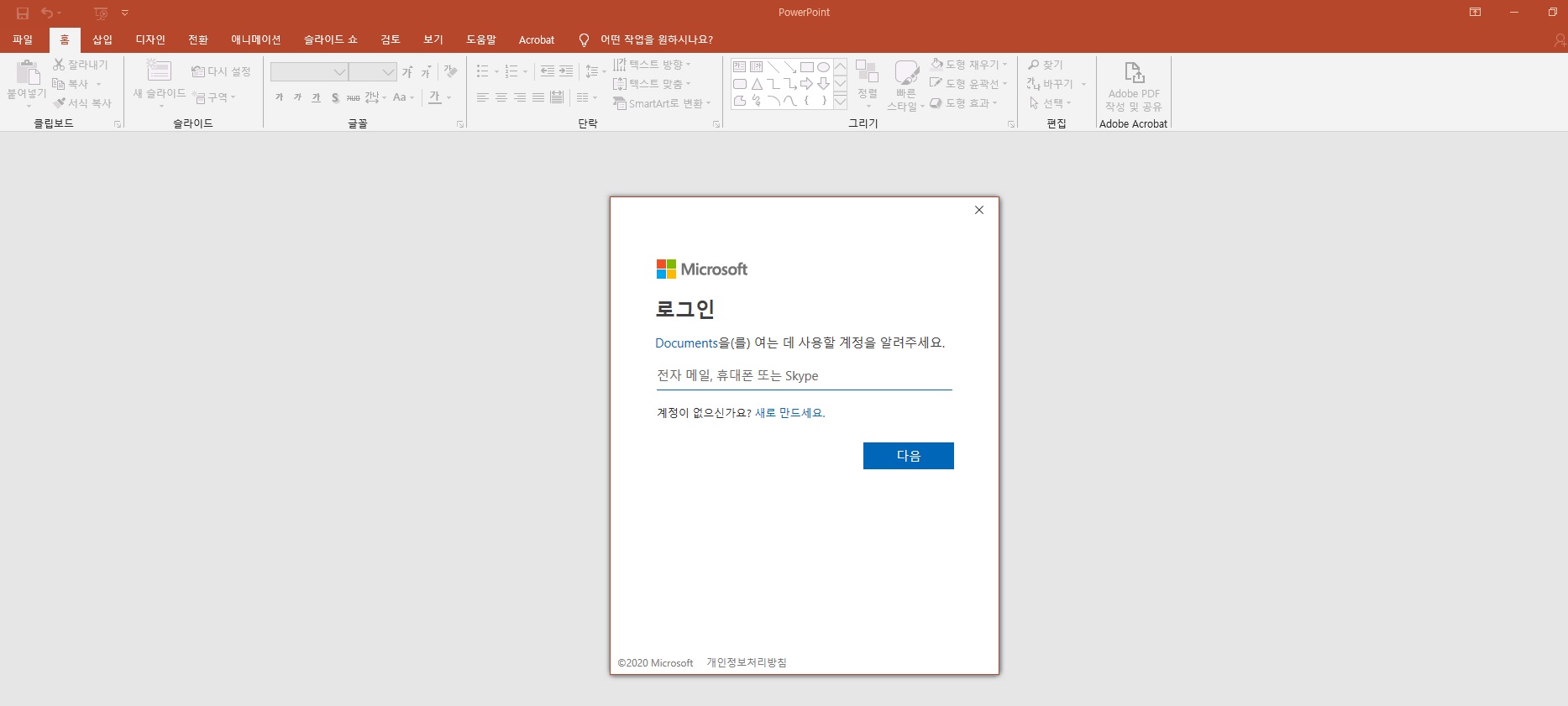Image resolution: width=1568 pixels, height=706 pixels.
Task: Open the font size dropdown
Action: [388, 72]
